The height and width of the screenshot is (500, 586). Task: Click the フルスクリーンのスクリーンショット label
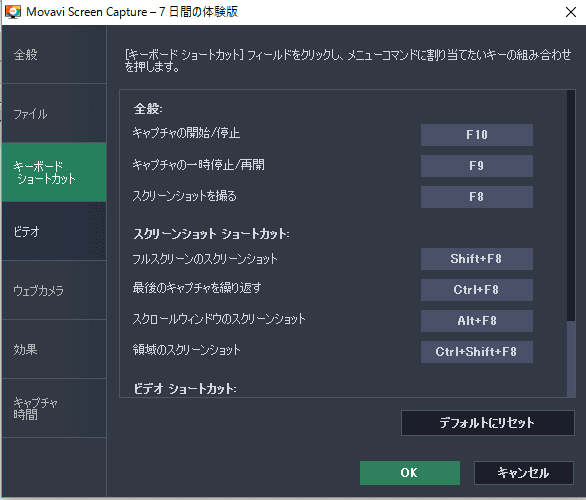205,259
